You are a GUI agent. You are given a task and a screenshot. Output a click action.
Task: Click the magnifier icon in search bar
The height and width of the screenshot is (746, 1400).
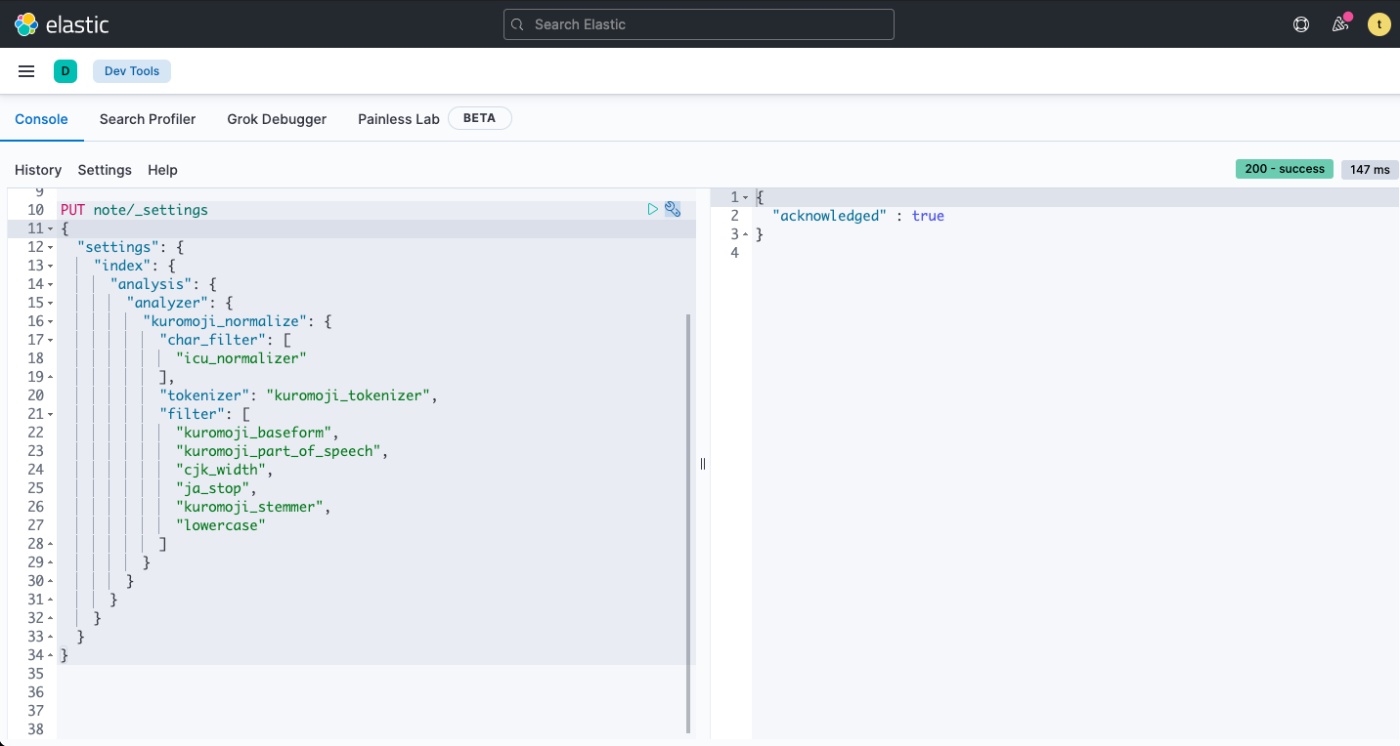pyautogui.click(x=517, y=24)
